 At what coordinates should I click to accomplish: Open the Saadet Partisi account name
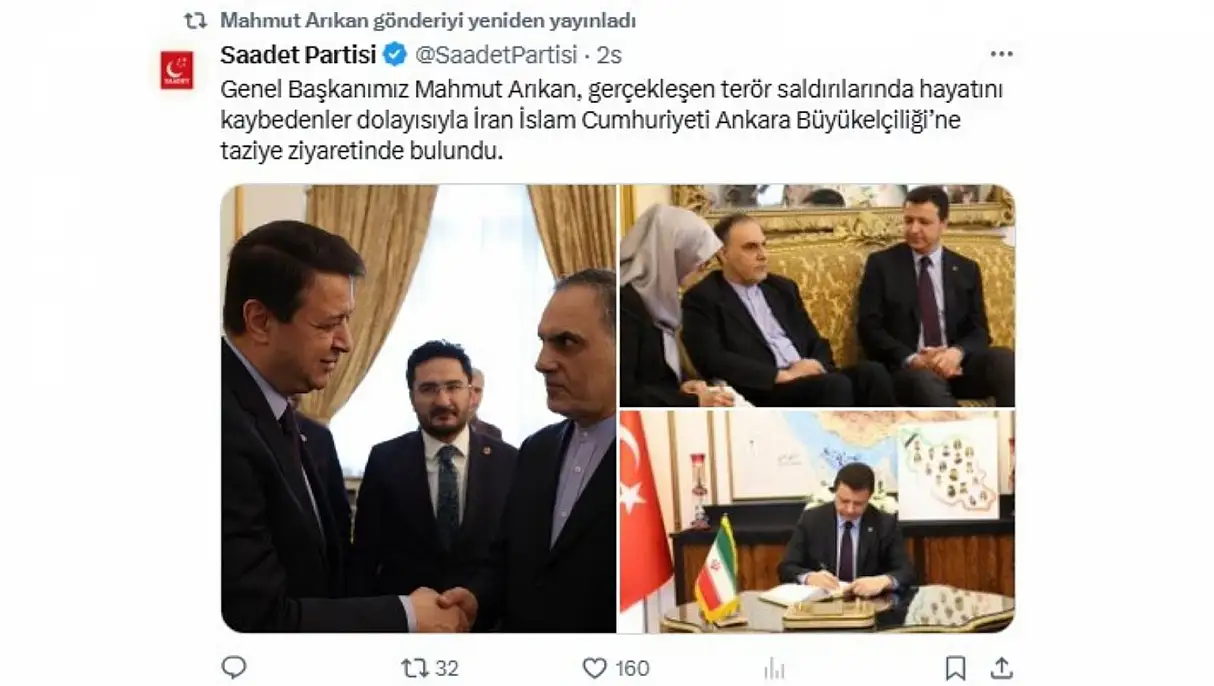[298, 54]
